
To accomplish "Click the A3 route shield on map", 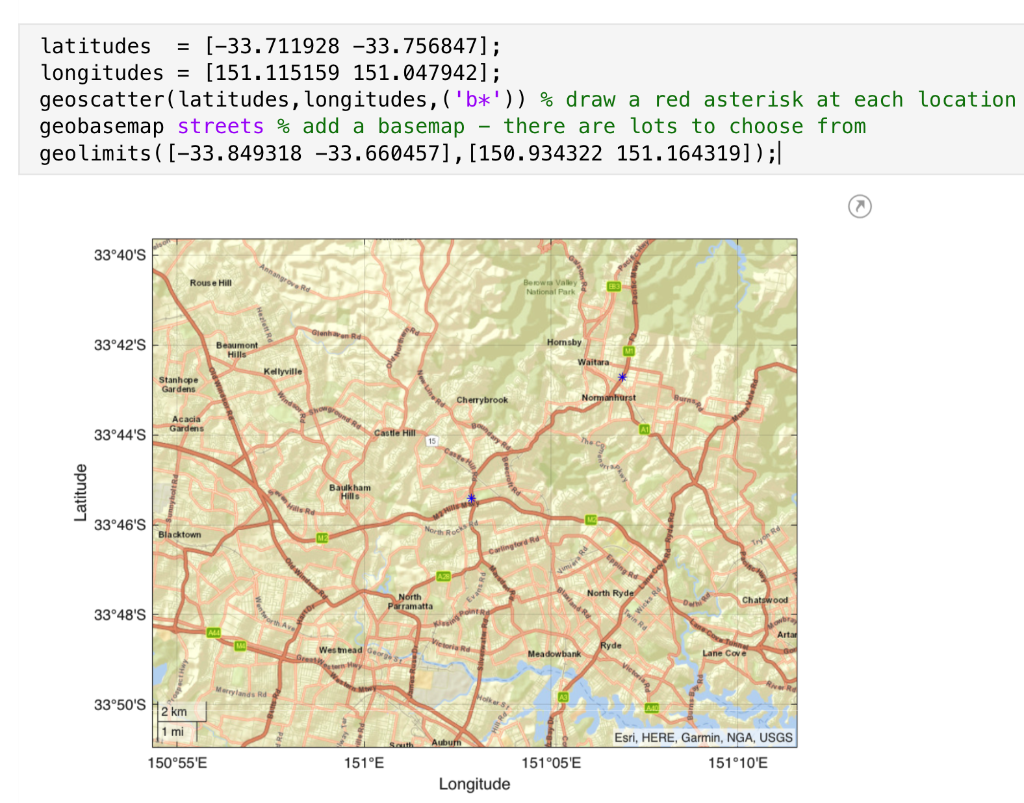I will [x=563, y=697].
